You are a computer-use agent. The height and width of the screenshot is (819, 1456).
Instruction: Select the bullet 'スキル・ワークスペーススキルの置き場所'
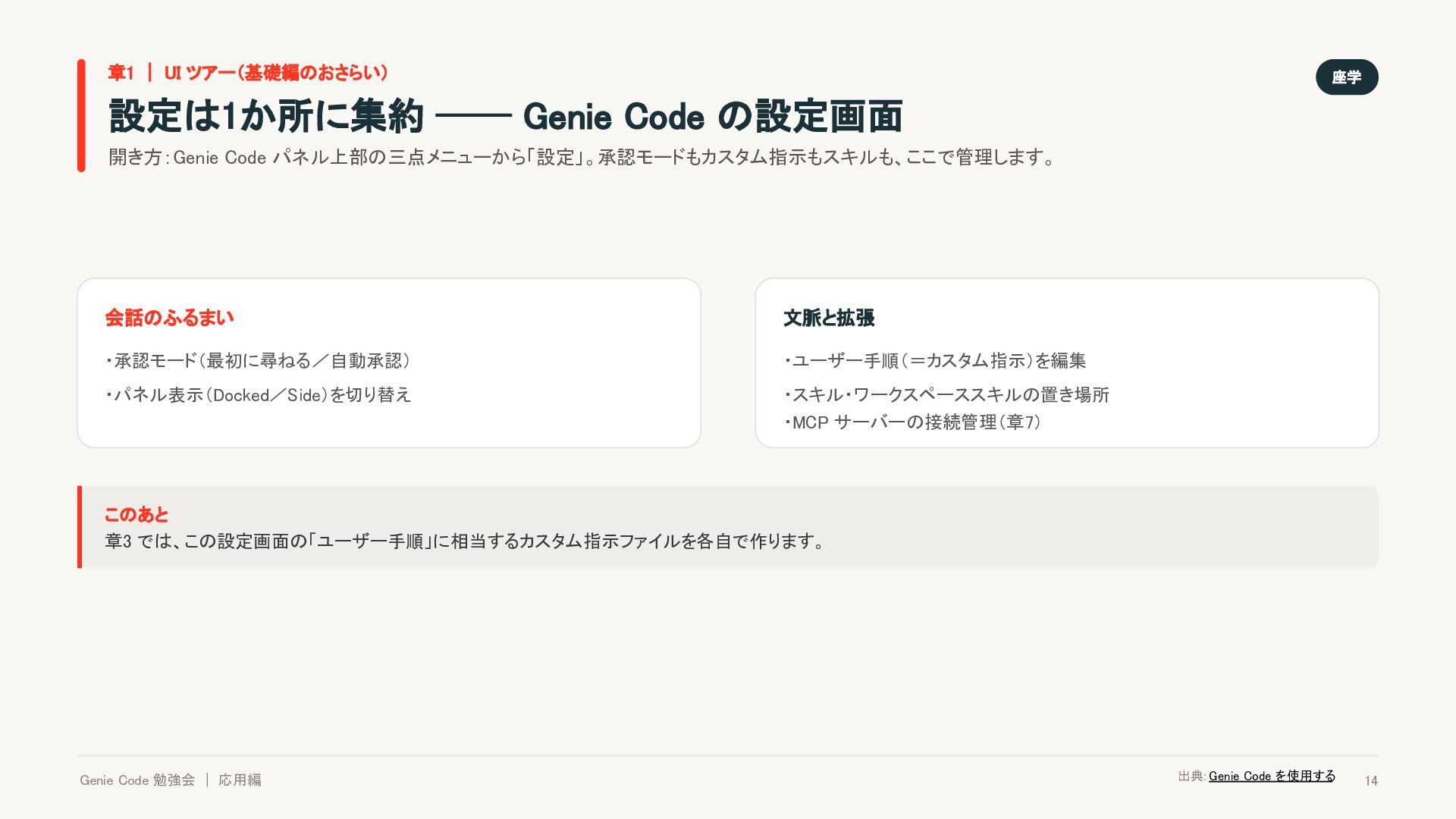[946, 395]
